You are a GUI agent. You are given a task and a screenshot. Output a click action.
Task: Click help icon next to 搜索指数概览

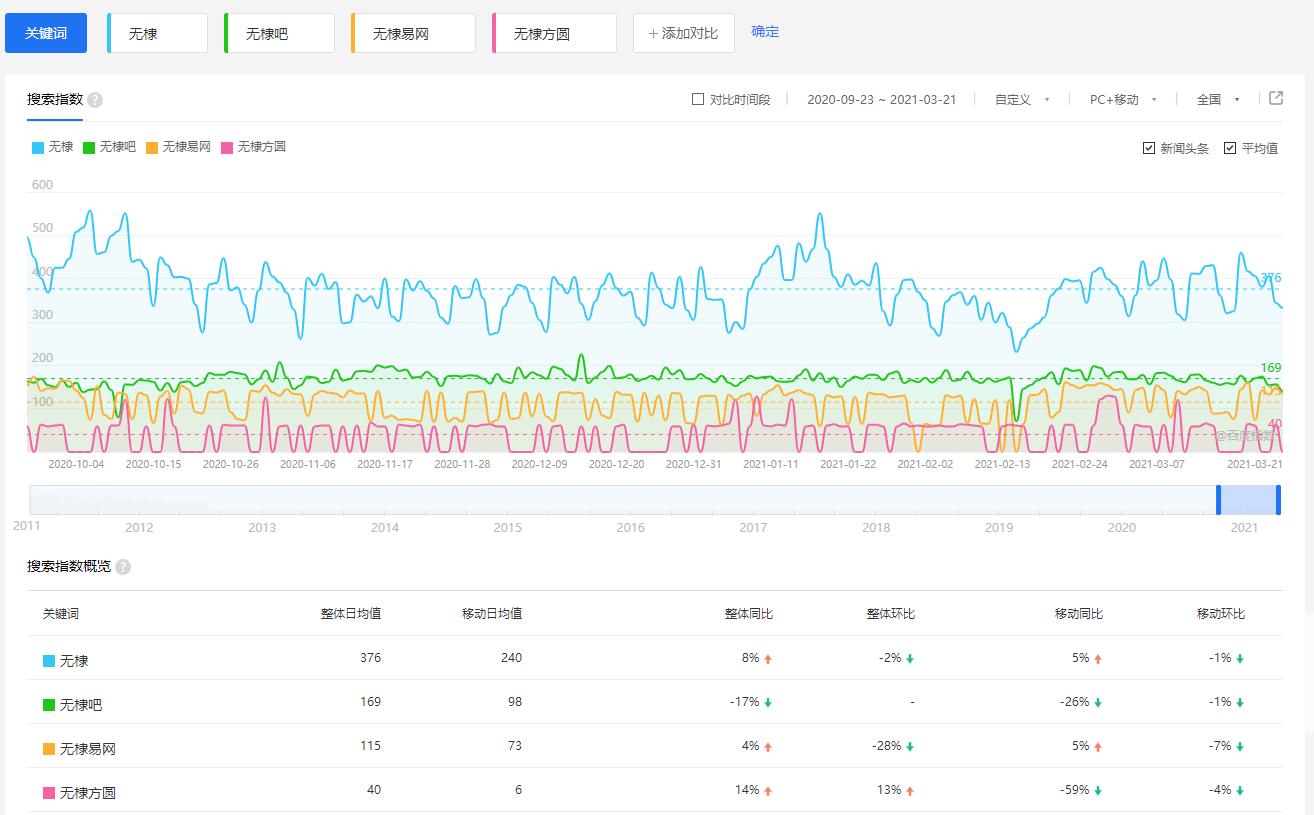pos(123,567)
